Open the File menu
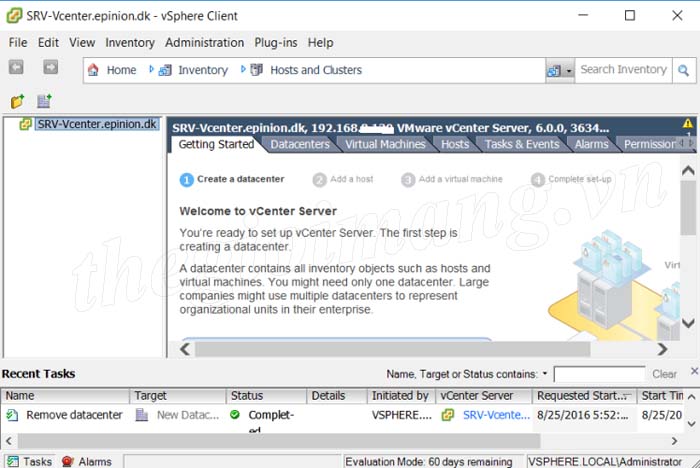The image size is (700, 468). pos(18,42)
